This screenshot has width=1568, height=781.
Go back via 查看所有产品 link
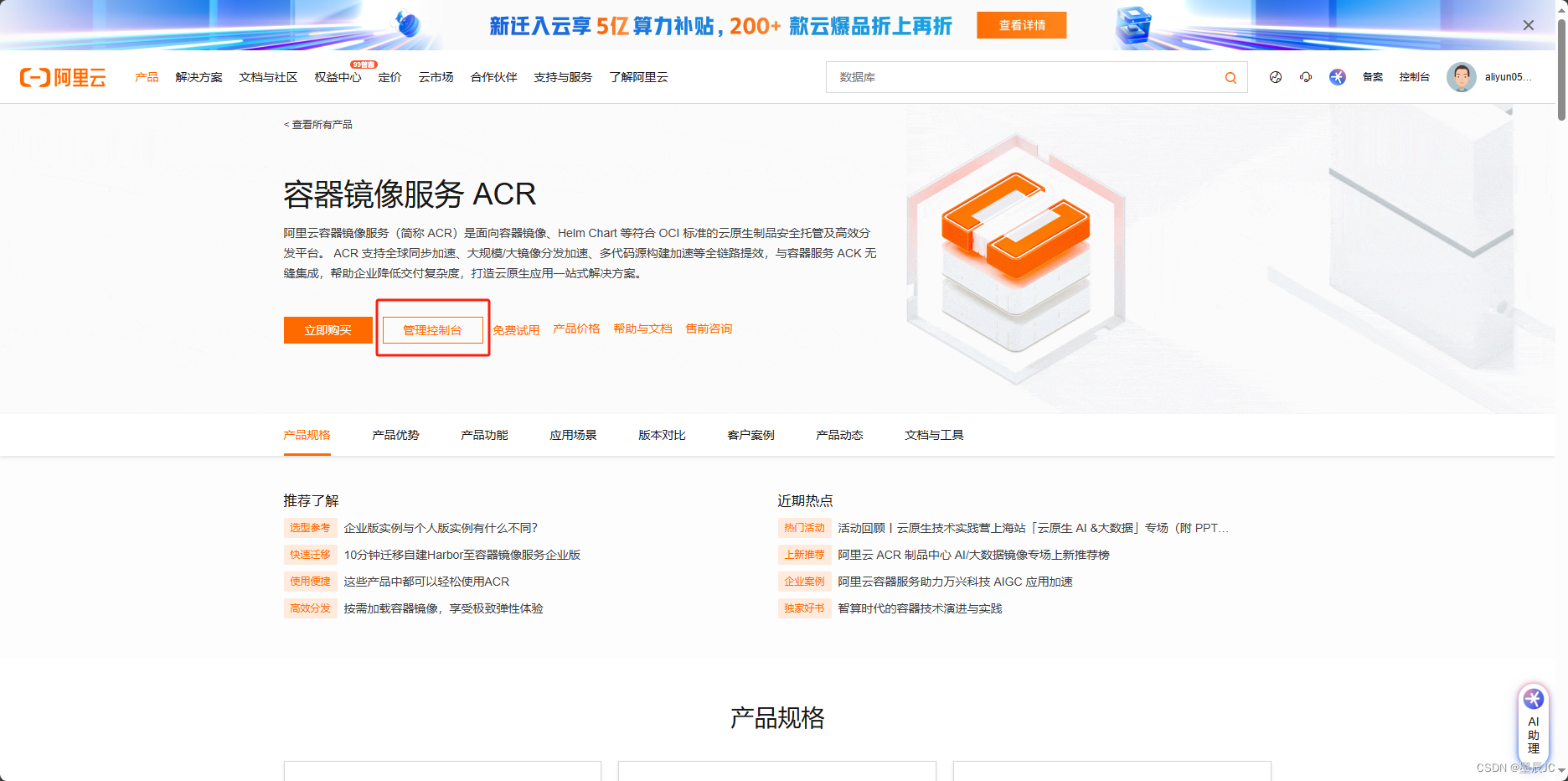pyautogui.click(x=318, y=125)
